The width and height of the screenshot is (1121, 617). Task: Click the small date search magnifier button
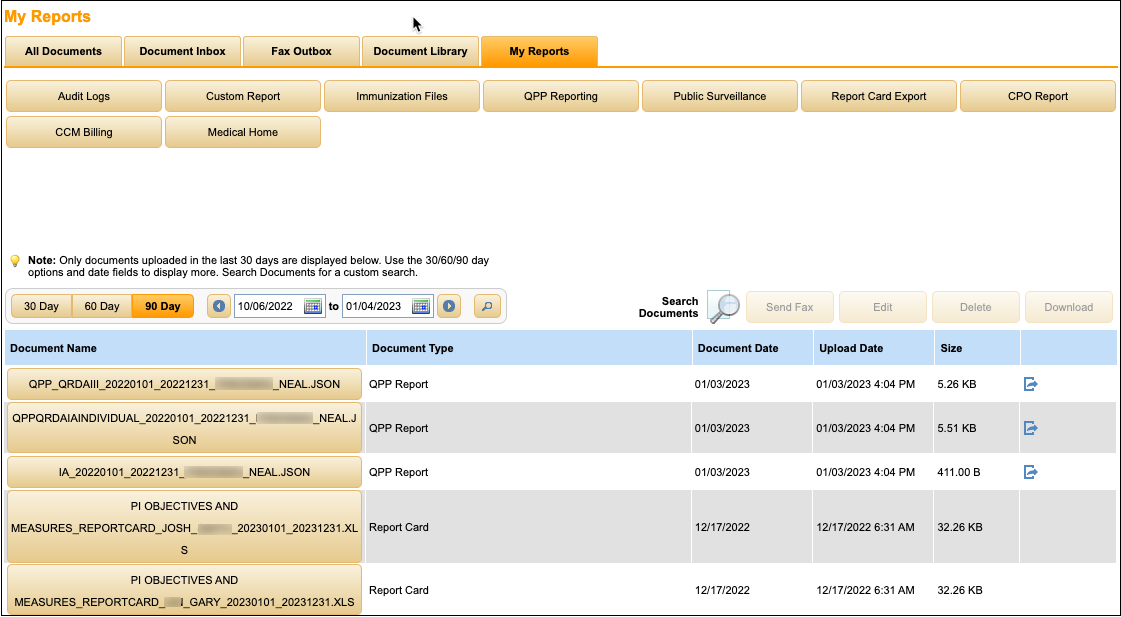point(488,306)
